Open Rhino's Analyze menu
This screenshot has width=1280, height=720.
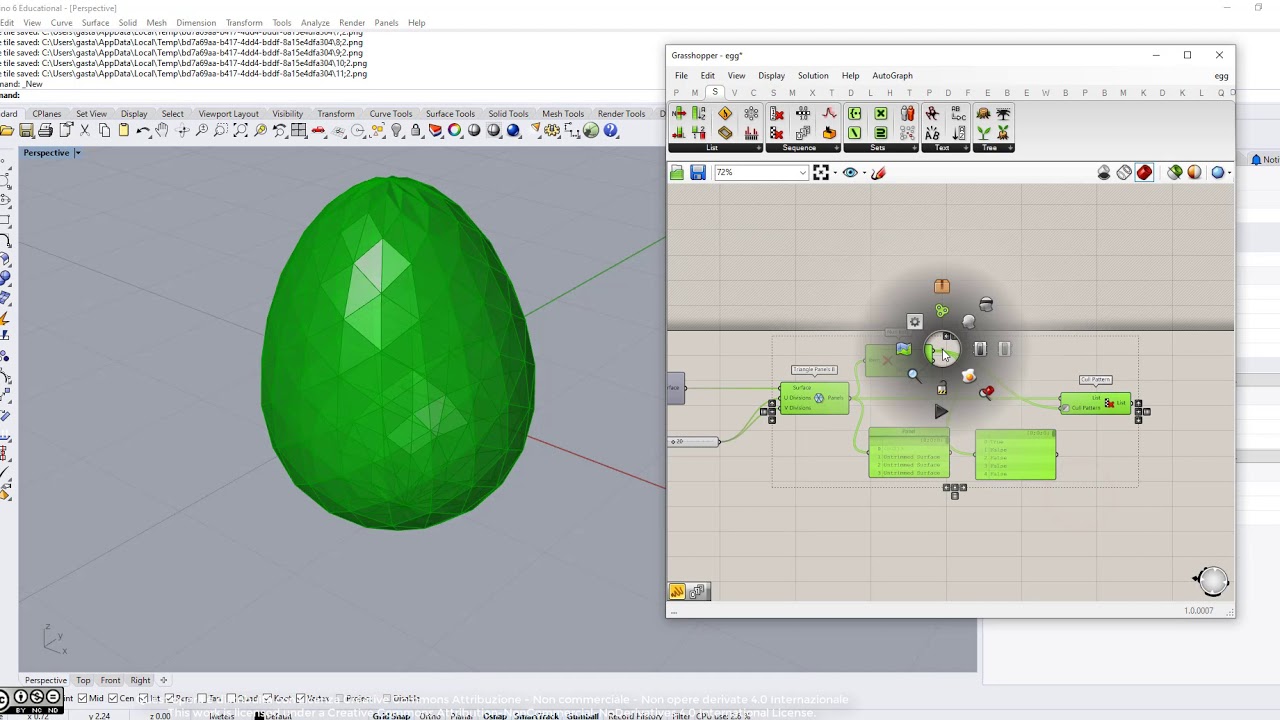(315, 22)
